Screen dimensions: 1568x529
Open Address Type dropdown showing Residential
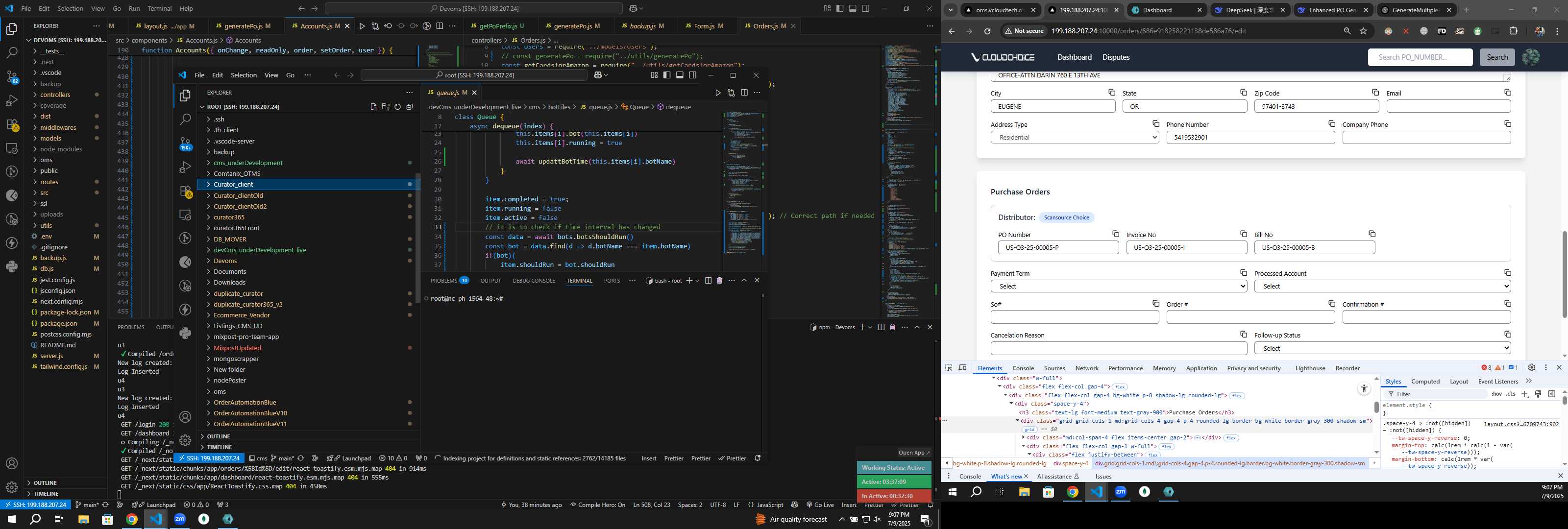pos(1075,138)
